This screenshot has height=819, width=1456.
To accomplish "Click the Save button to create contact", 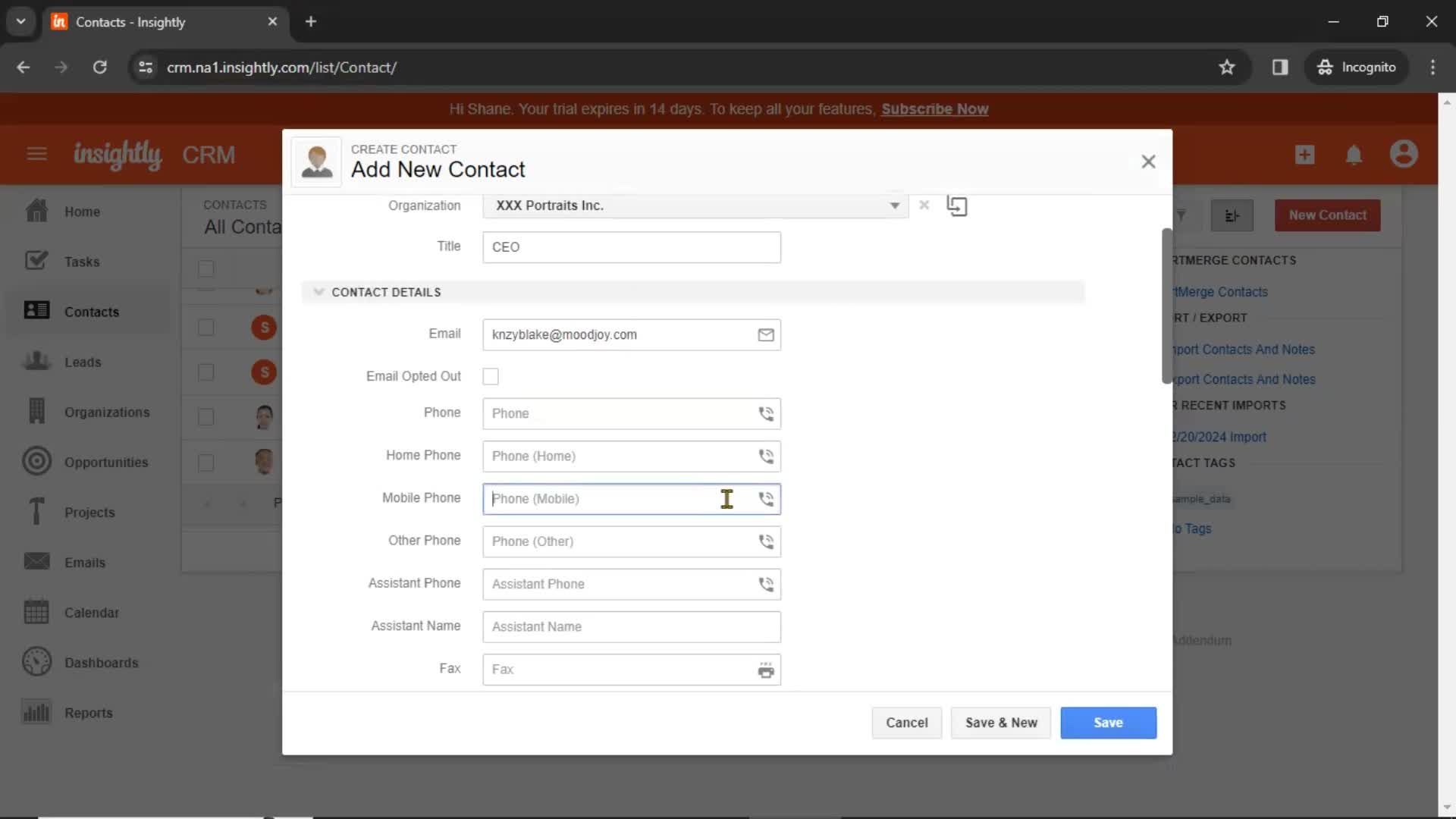I will (1109, 722).
